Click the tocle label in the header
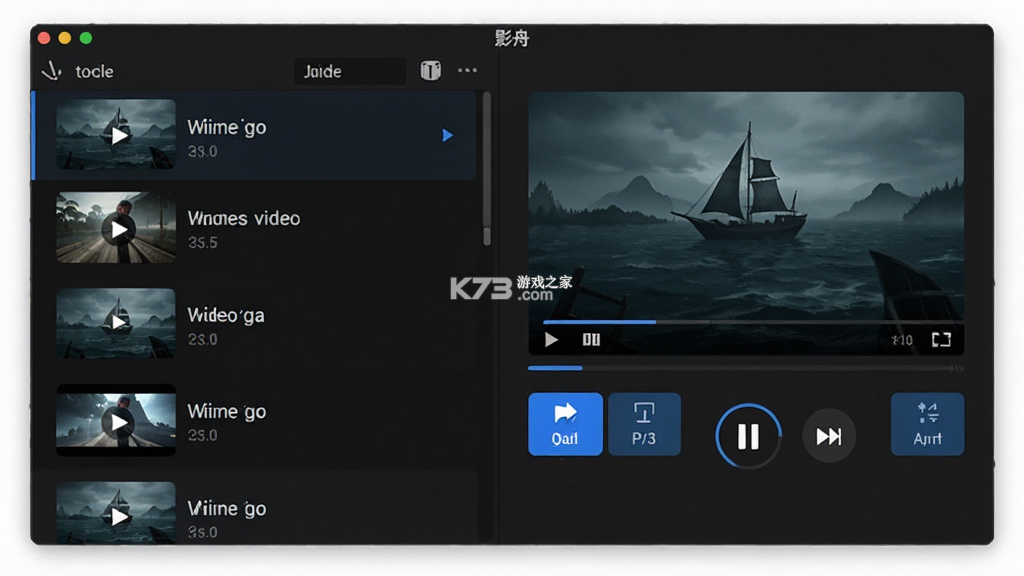The width and height of the screenshot is (1024, 576). tap(94, 71)
